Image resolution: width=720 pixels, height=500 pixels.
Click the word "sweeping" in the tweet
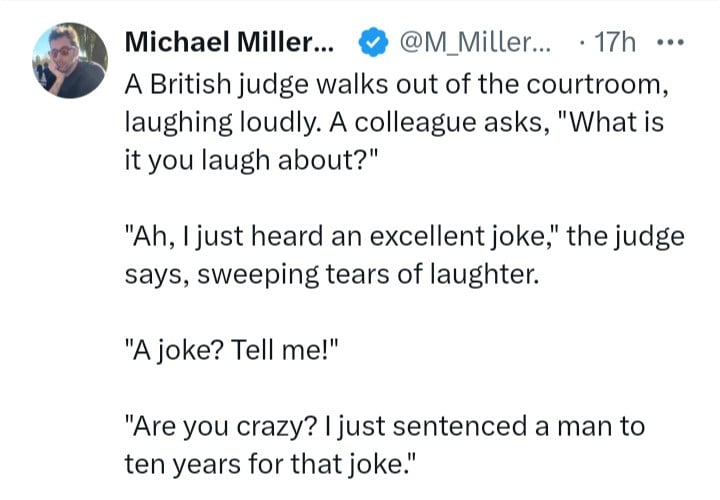click(258, 275)
